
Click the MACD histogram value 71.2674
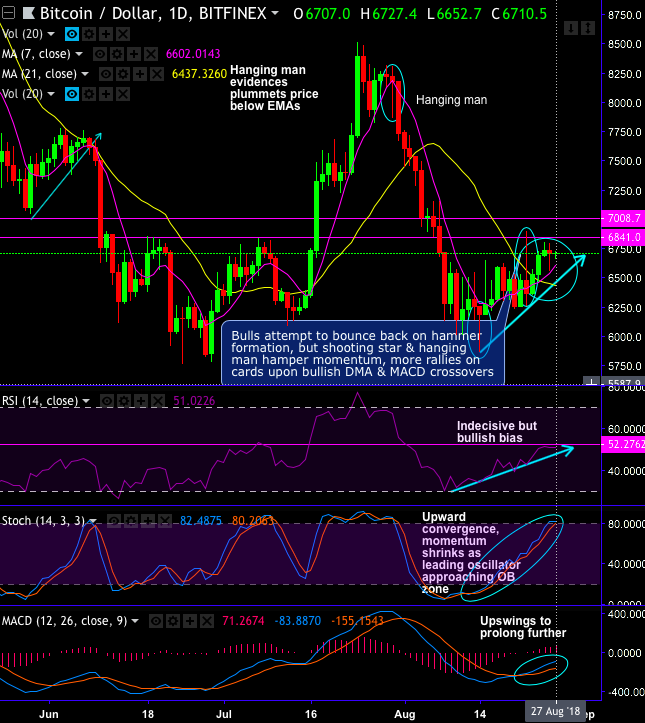click(243, 621)
